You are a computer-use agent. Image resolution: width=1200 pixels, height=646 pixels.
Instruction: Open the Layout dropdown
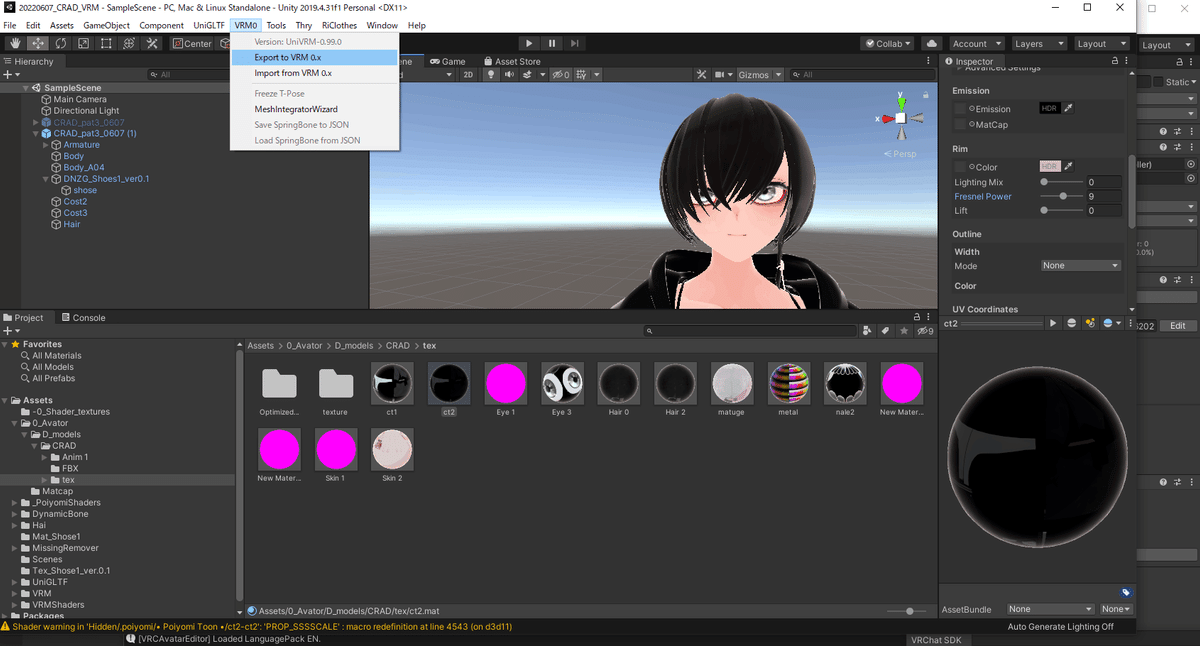1100,43
